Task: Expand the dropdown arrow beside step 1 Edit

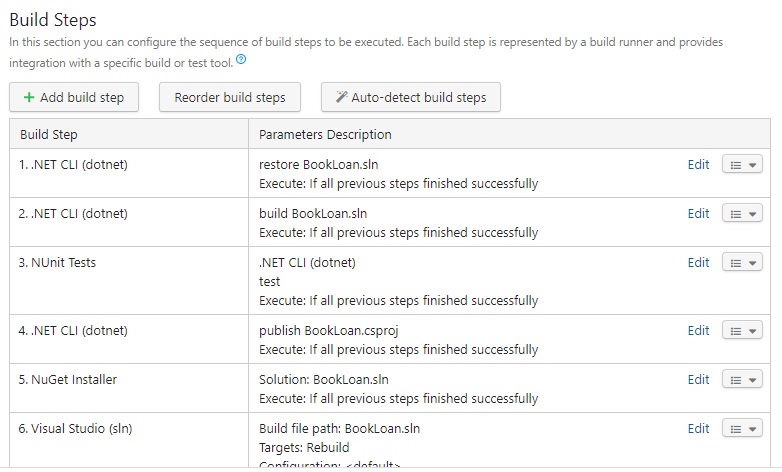Action: 753,165
